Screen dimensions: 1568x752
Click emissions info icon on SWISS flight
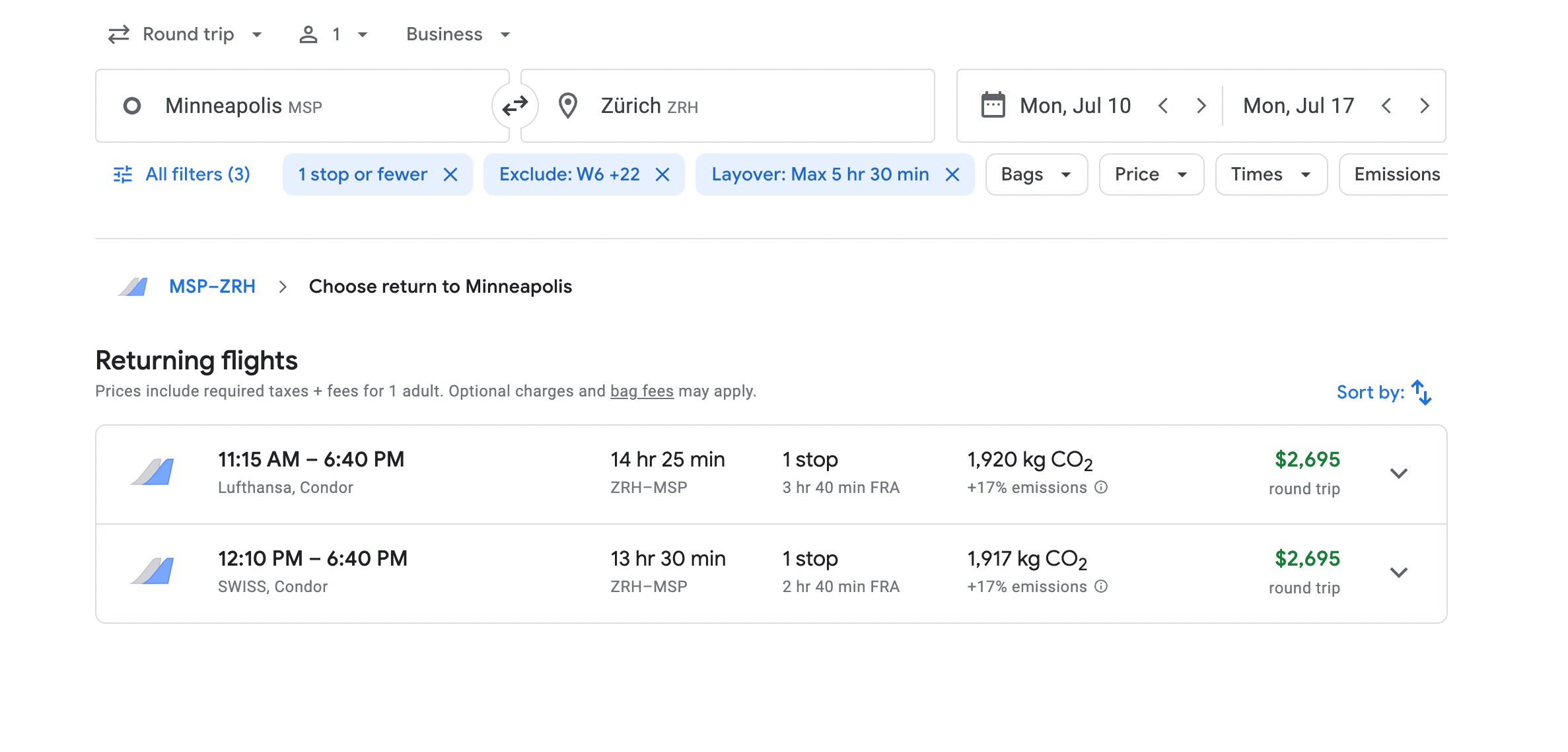coord(1101,587)
